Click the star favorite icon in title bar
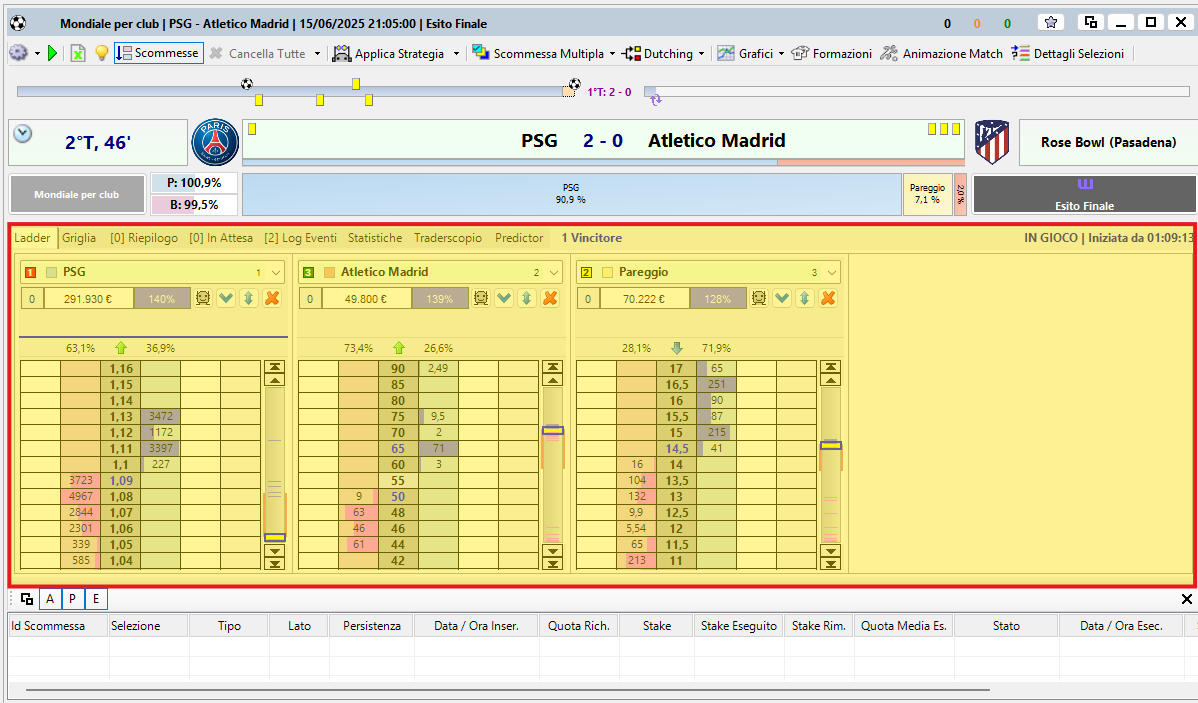The height and width of the screenshot is (703, 1198). pyautogui.click(x=1051, y=22)
